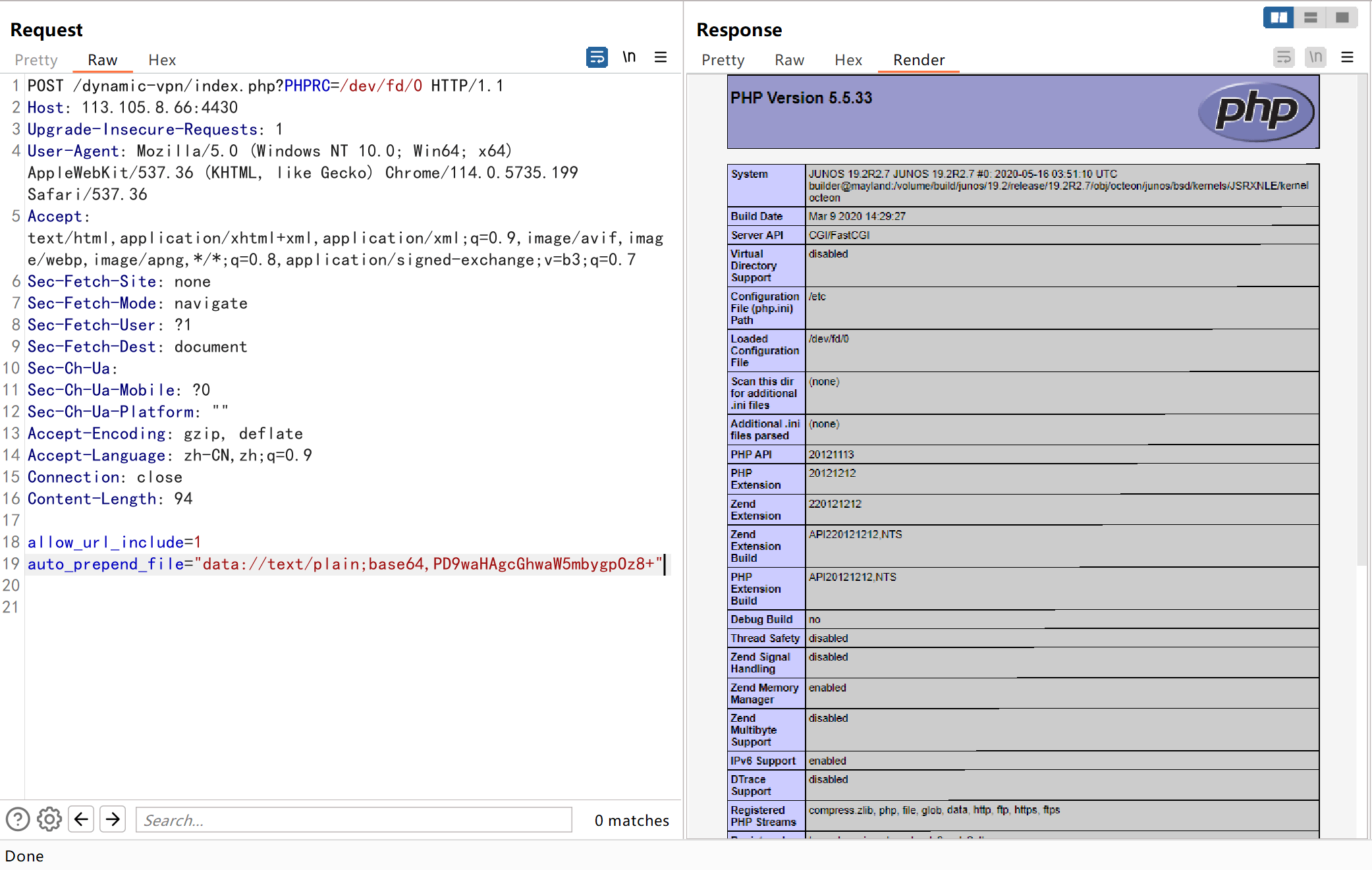Switch to tabbed layout view
This screenshot has width=1372, height=870.
(x=1342, y=18)
